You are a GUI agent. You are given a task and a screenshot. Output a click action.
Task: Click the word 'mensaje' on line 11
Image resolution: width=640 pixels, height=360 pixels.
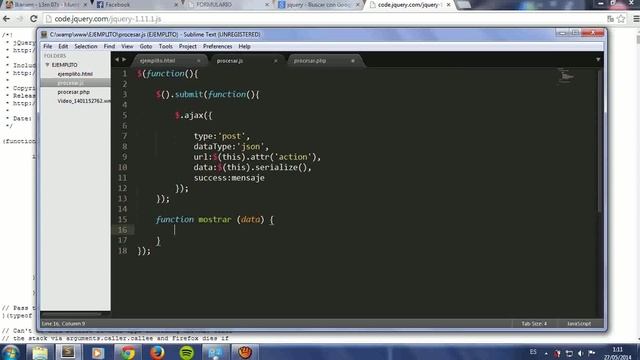(248, 178)
